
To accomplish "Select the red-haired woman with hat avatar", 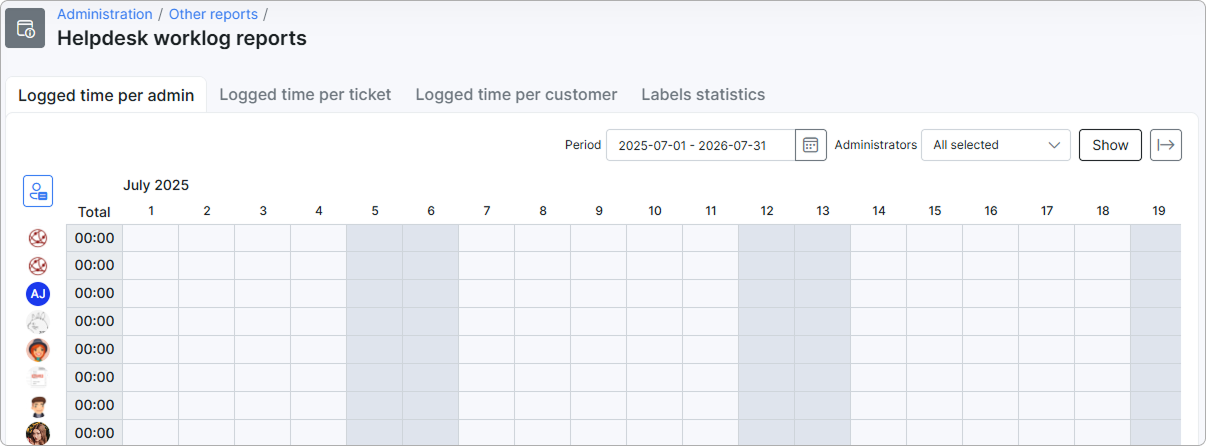I will tap(38, 350).
